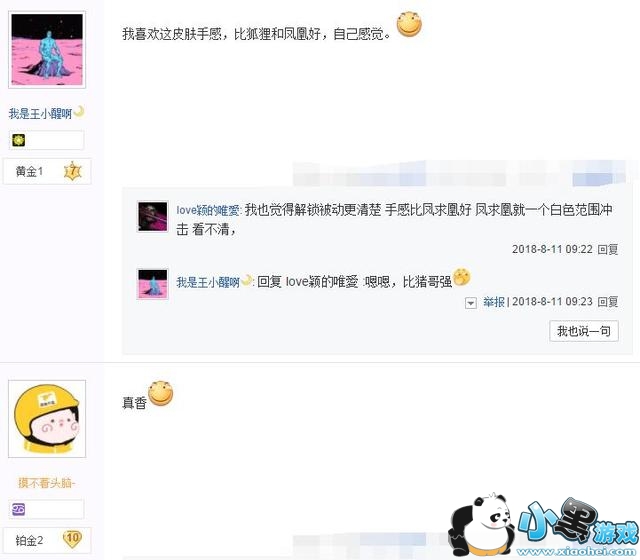The height and width of the screenshot is (560, 640).
Task: Click the 我也说一句 button
Action: [x=584, y=331]
